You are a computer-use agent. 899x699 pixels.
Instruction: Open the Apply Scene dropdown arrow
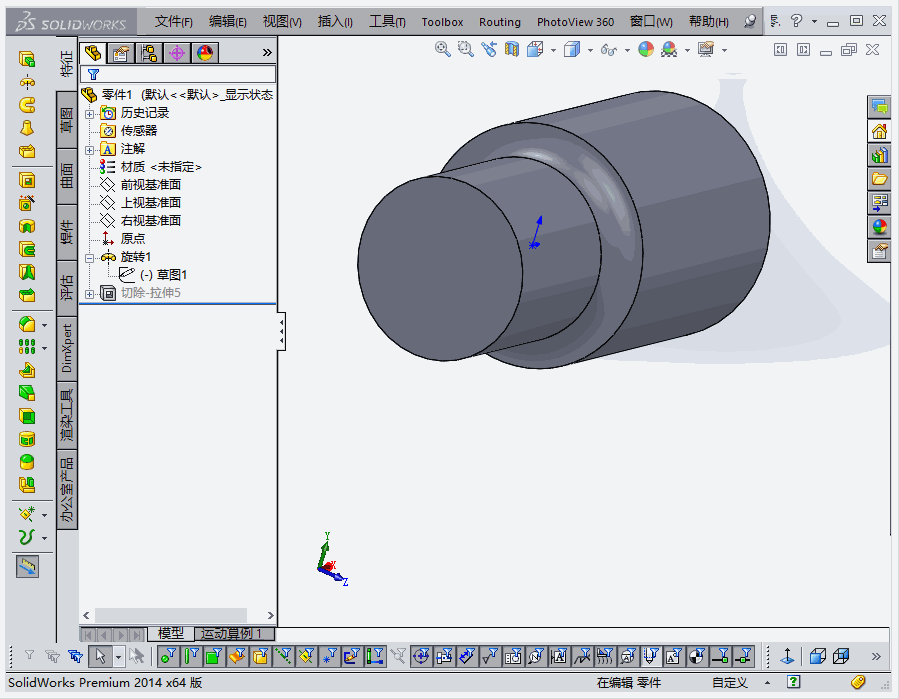click(687, 50)
